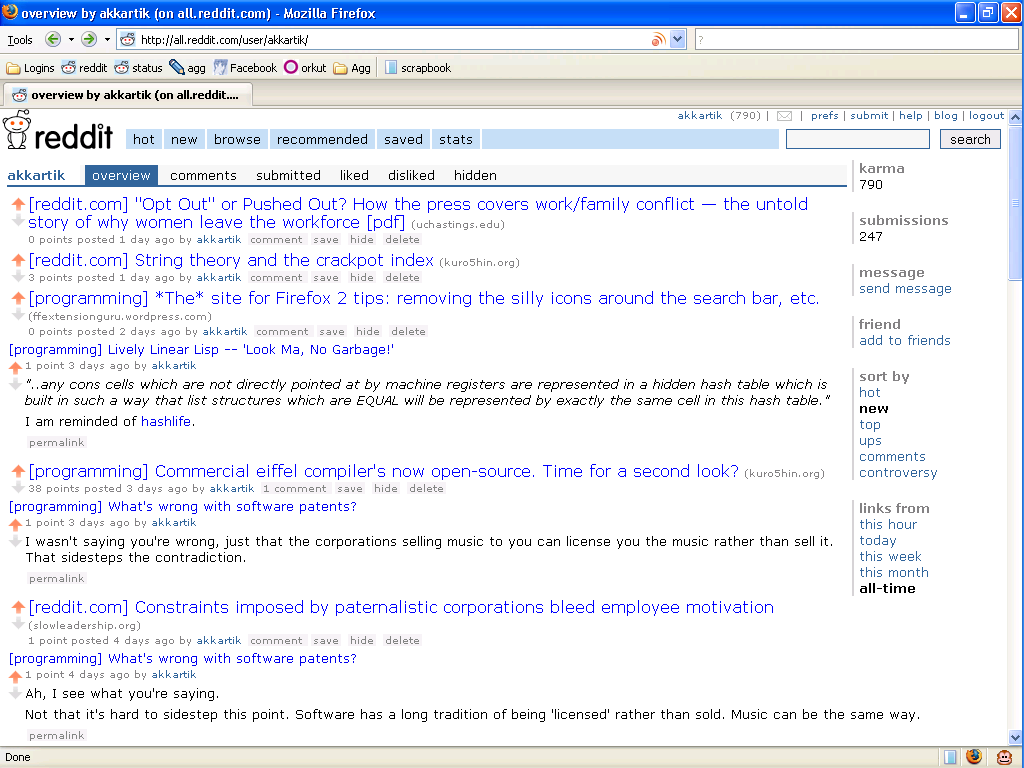
Task: Expand the address bar URL history dropdown
Action: click(x=677, y=40)
